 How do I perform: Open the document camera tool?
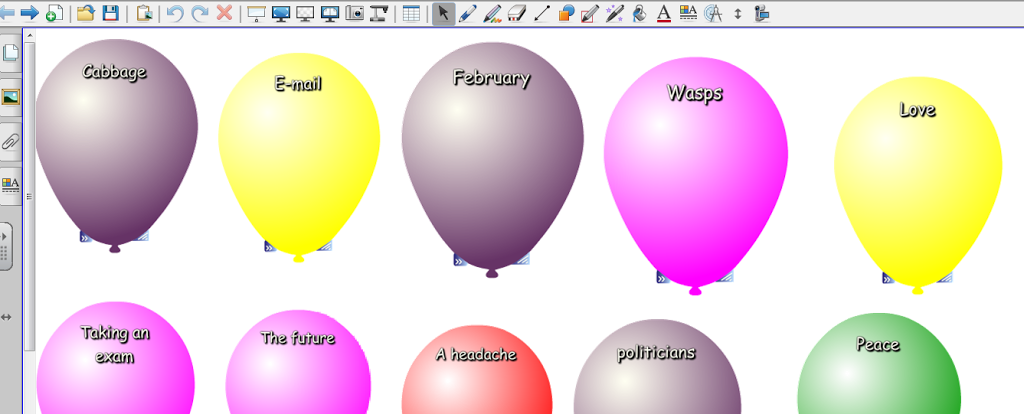tap(379, 12)
